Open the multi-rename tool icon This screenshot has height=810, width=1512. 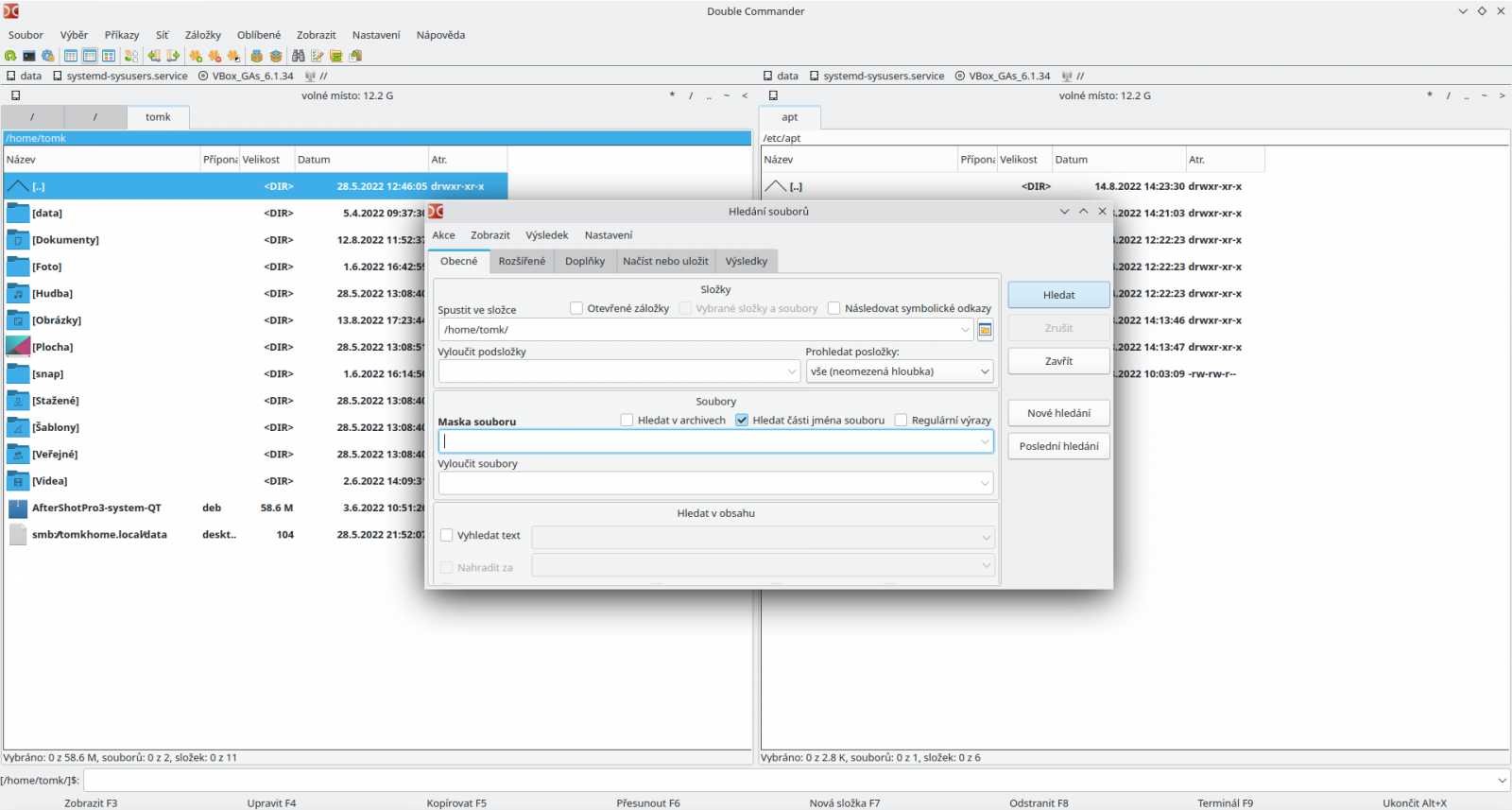318,56
